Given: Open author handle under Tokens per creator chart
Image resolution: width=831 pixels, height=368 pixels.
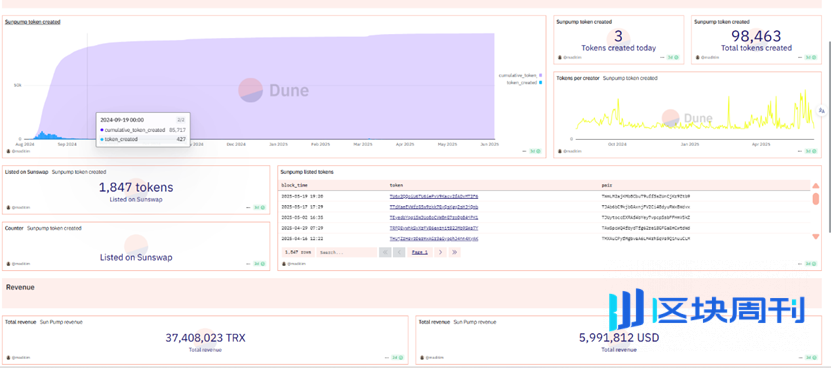Looking at the screenshot, I should tap(568, 151).
